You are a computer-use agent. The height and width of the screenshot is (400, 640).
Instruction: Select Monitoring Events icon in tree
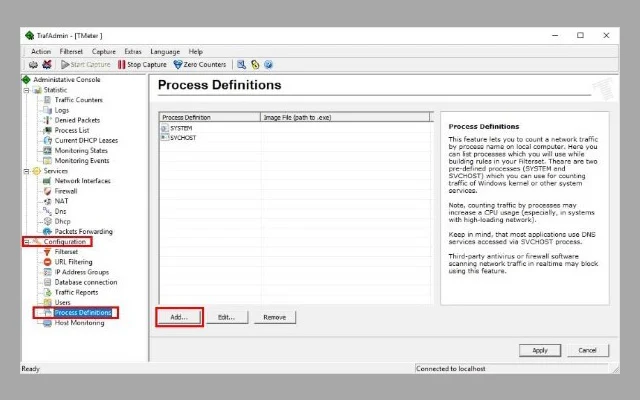pyautogui.click(x=47, y=161)
